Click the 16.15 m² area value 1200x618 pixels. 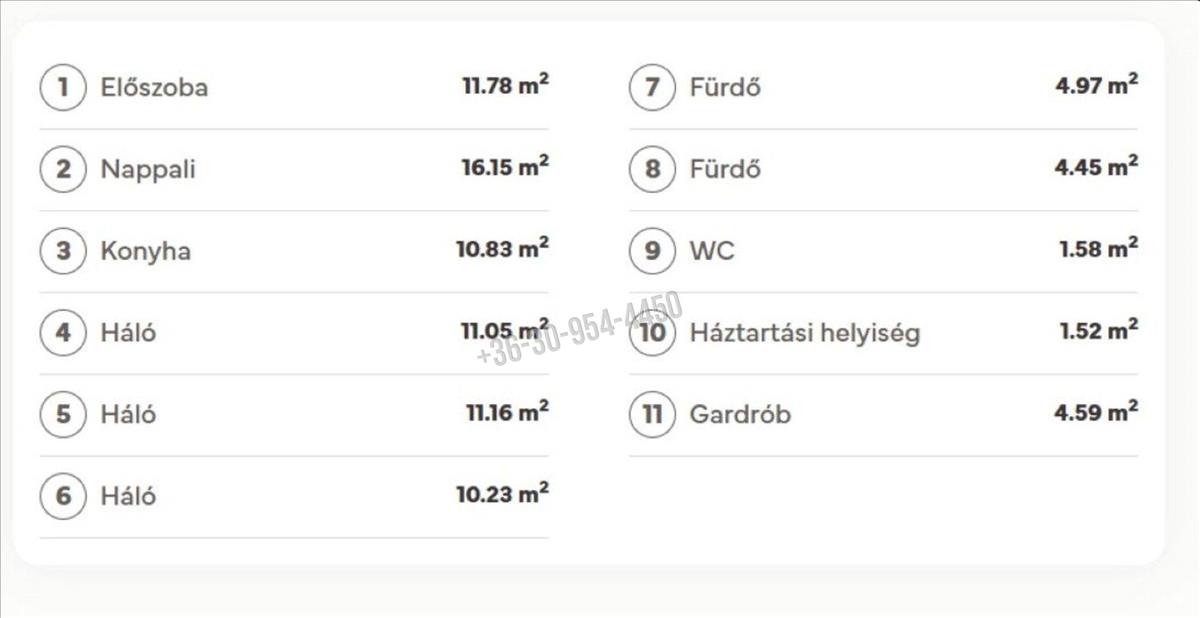[x=504, y=167]
